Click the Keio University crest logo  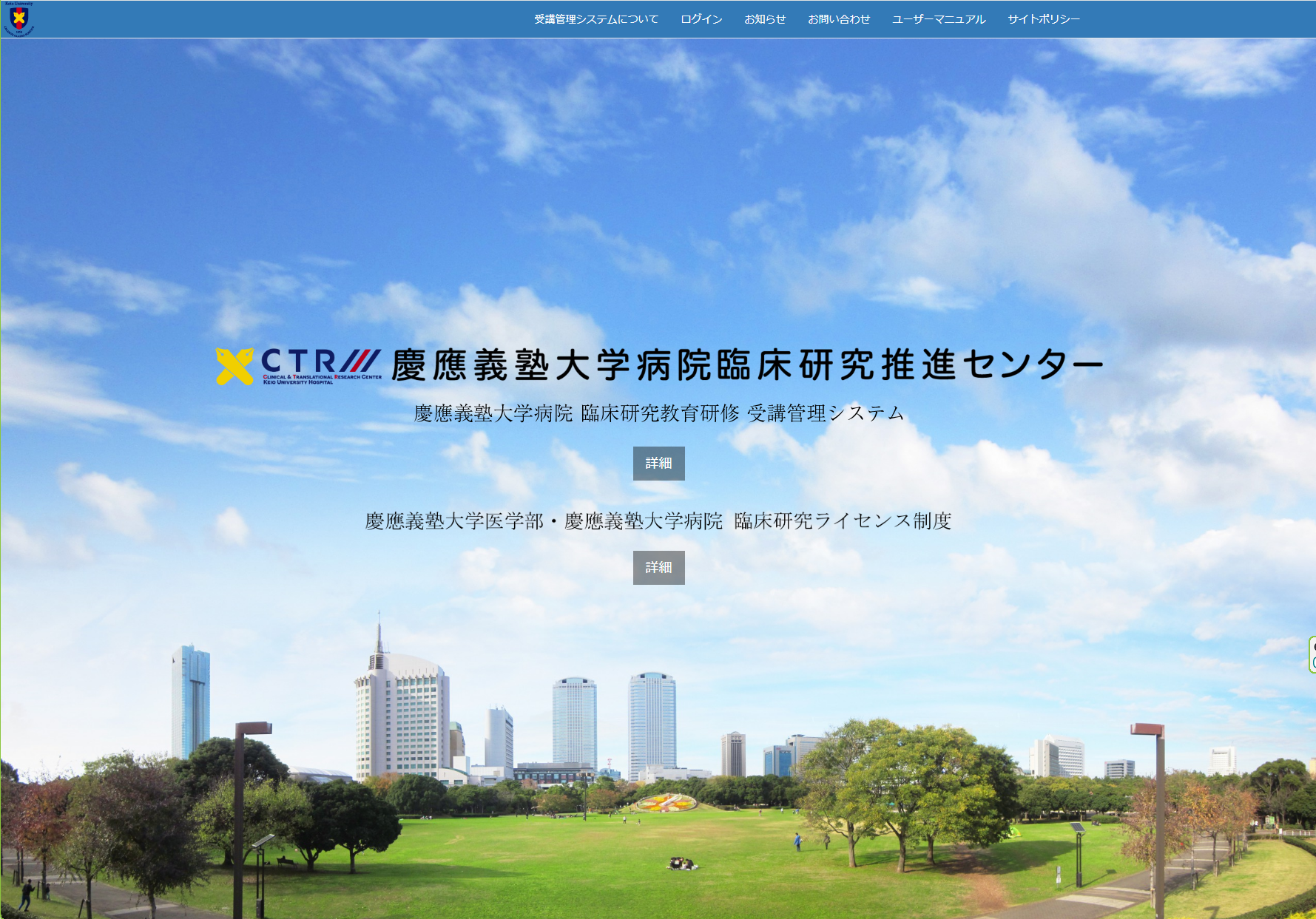click(19, 18)
